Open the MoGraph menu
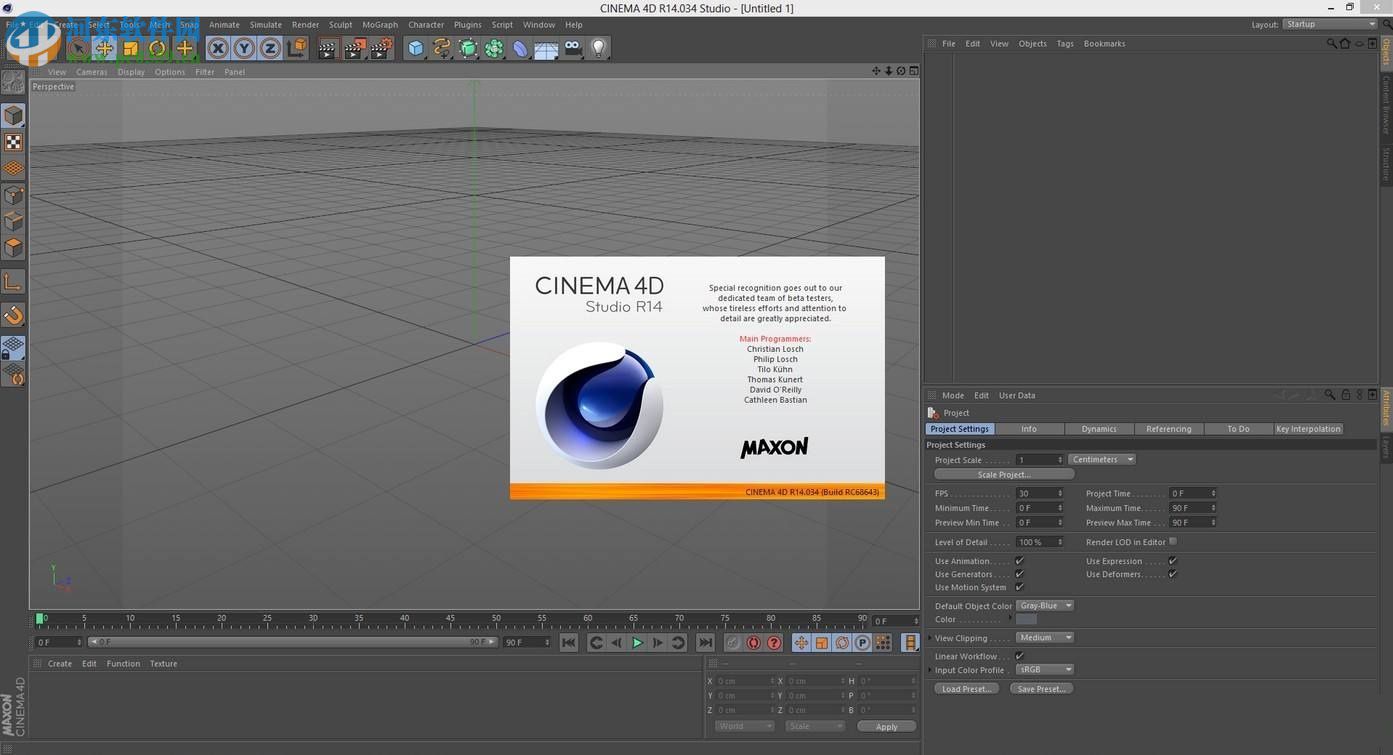 [x=379, y=25]
